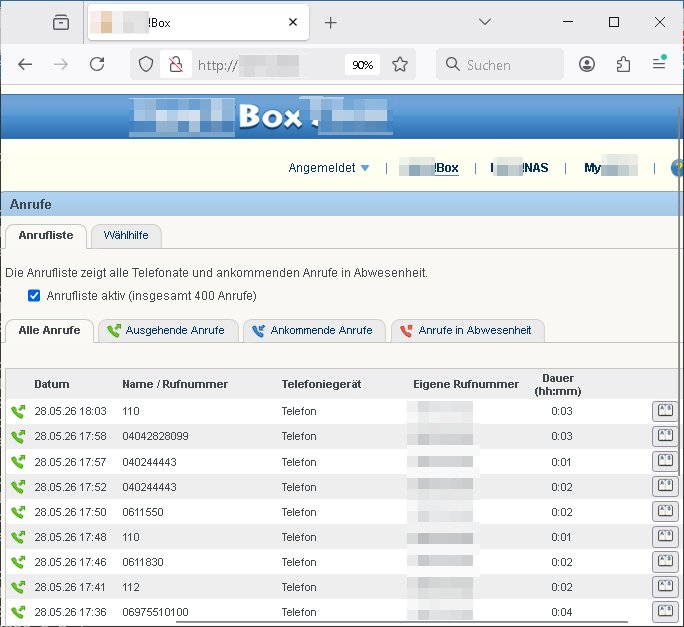Image resolution: width=684 pixels, height=627 pixels.
Task: Add 18:03 call number to phonebook
Action: click(x=665, y=411)
